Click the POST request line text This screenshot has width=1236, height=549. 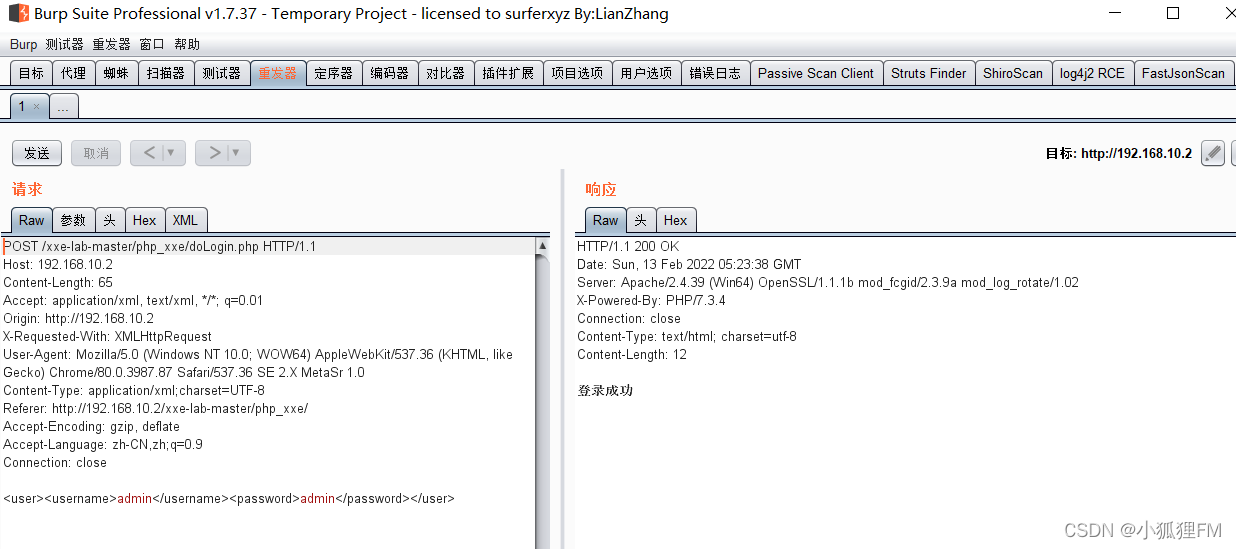160,246
